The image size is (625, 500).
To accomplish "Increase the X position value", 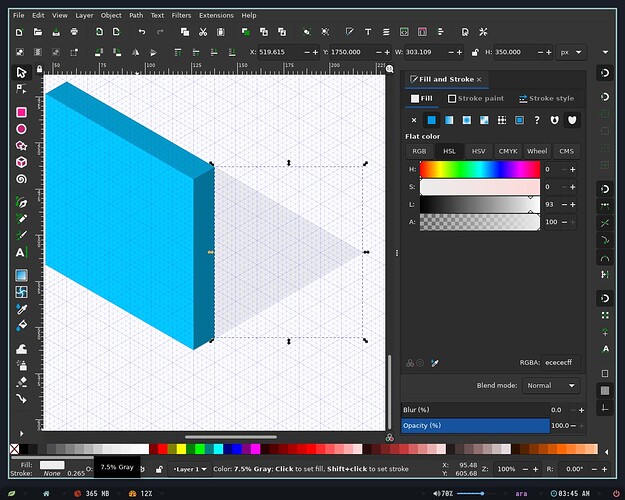I will pyautogui.click(x=315, y=52).
